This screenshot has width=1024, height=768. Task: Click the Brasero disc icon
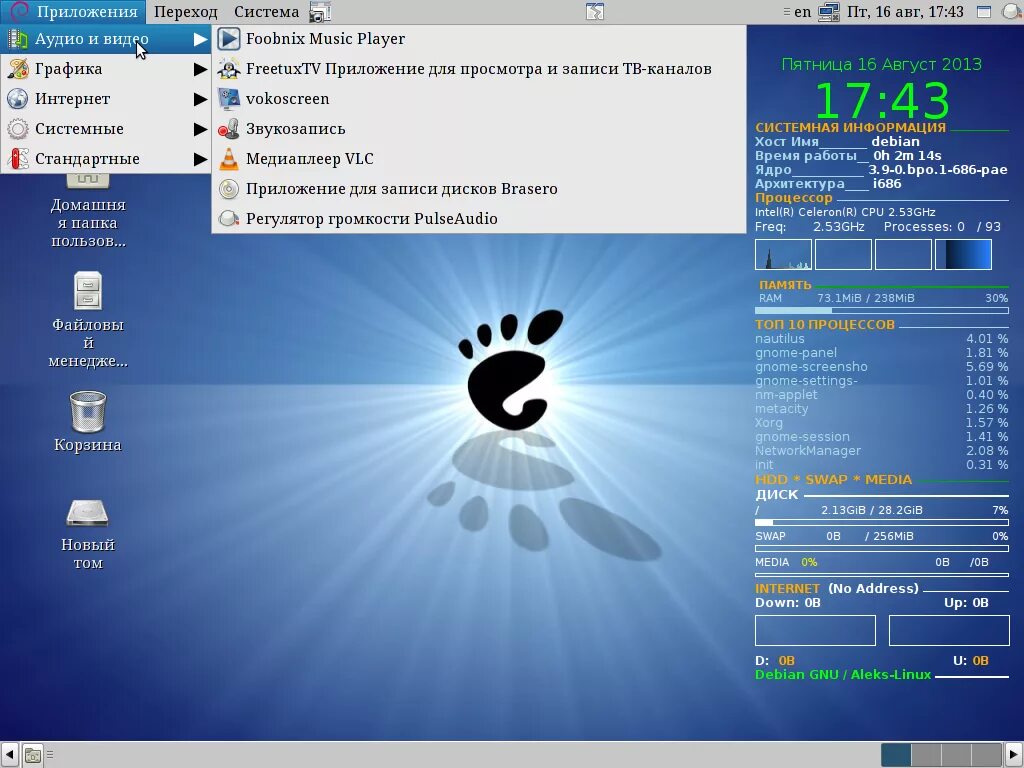pyautogui.click(x=229, y=189)
